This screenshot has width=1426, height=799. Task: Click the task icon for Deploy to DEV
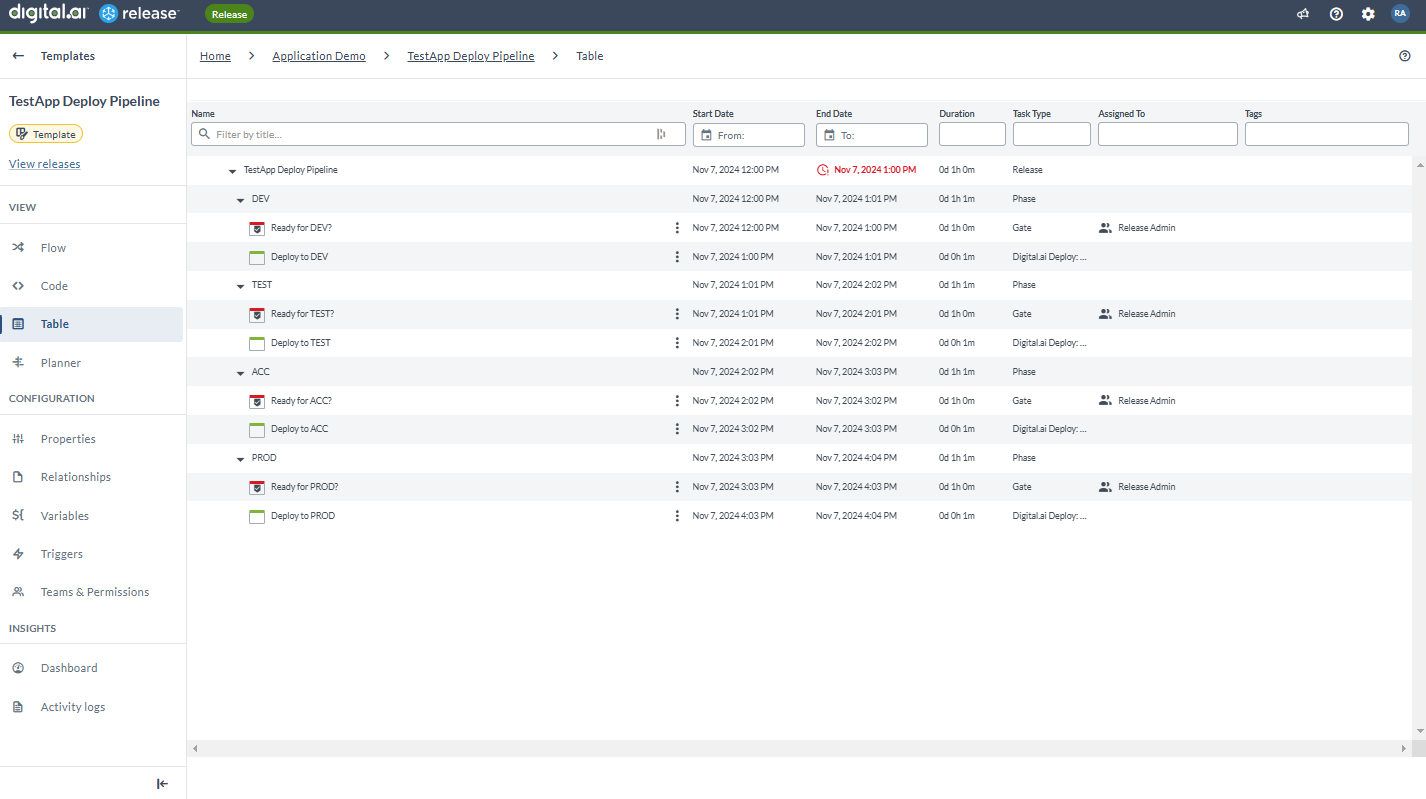tap(257, 257)
